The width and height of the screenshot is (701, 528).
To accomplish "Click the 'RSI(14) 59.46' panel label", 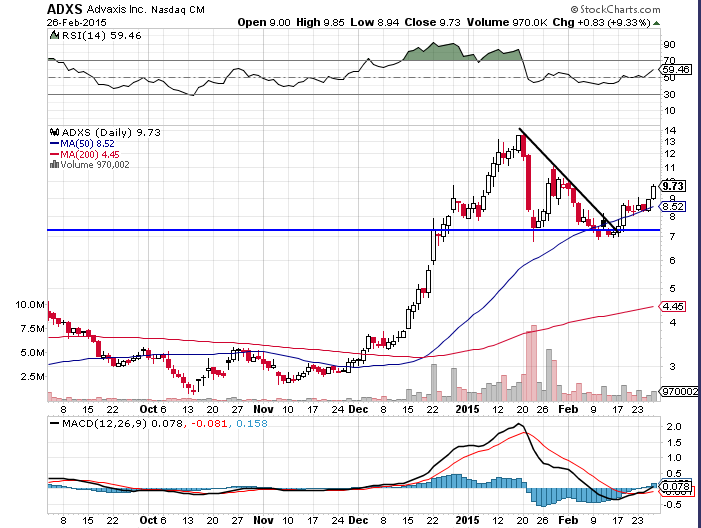I will (101, 35).
